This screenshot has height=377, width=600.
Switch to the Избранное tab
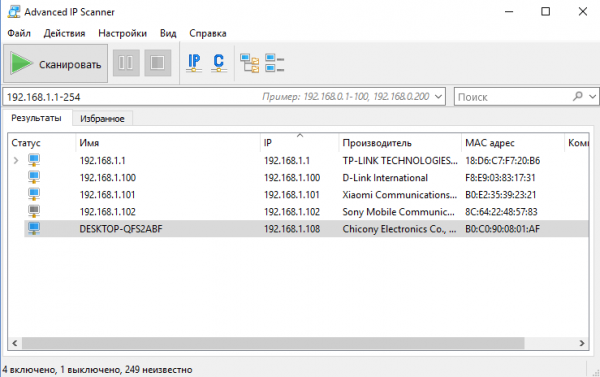tap(102, 119)
